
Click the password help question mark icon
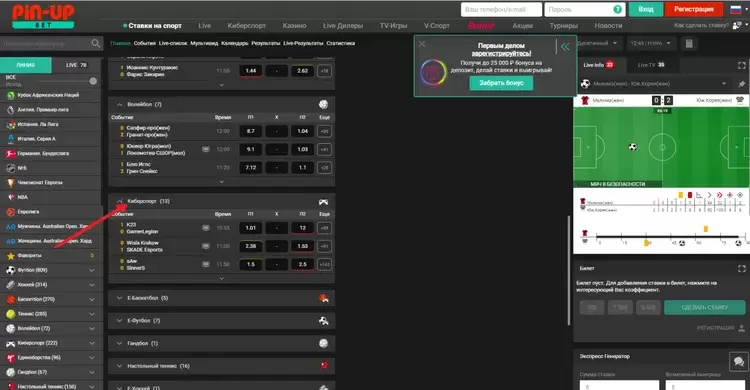click(x=618, y=9)
